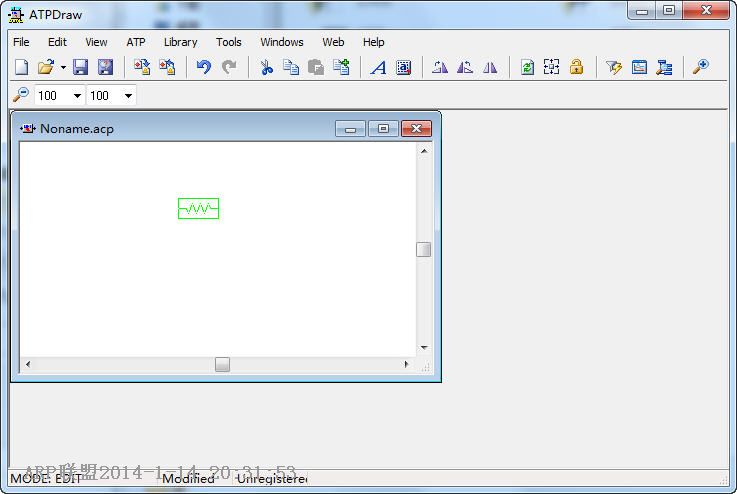Open the Tools menu
The height and width of the screenshot is (494, 737).
coord(229,42)
